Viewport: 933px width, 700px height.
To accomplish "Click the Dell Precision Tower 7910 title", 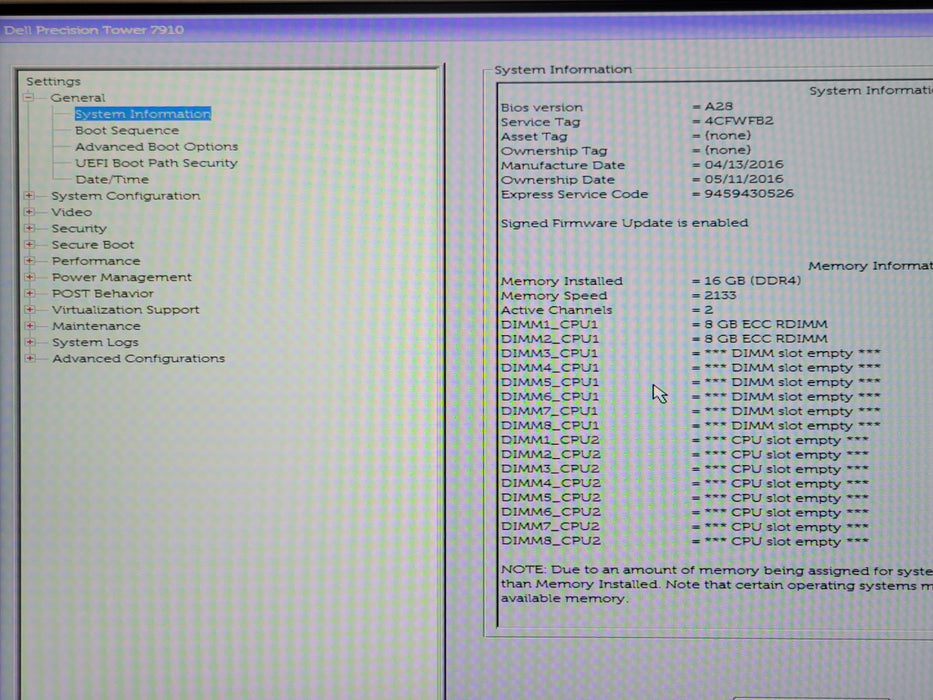I will [94, 30].
